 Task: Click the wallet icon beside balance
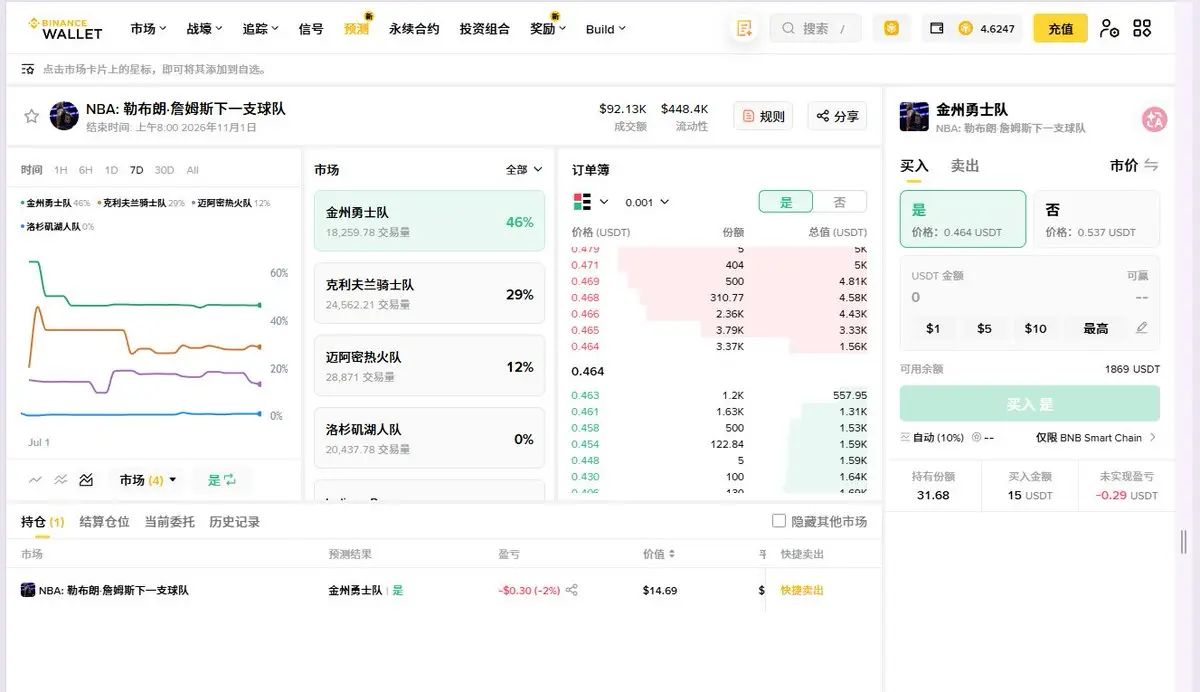(937, 29)
